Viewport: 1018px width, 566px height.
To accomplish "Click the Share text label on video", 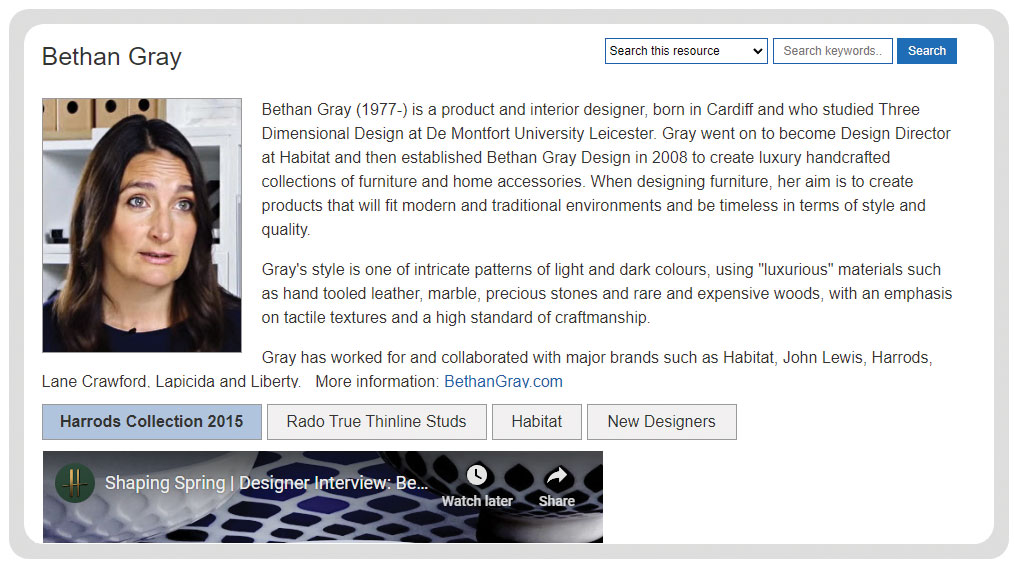I will [x=556, y=501].
